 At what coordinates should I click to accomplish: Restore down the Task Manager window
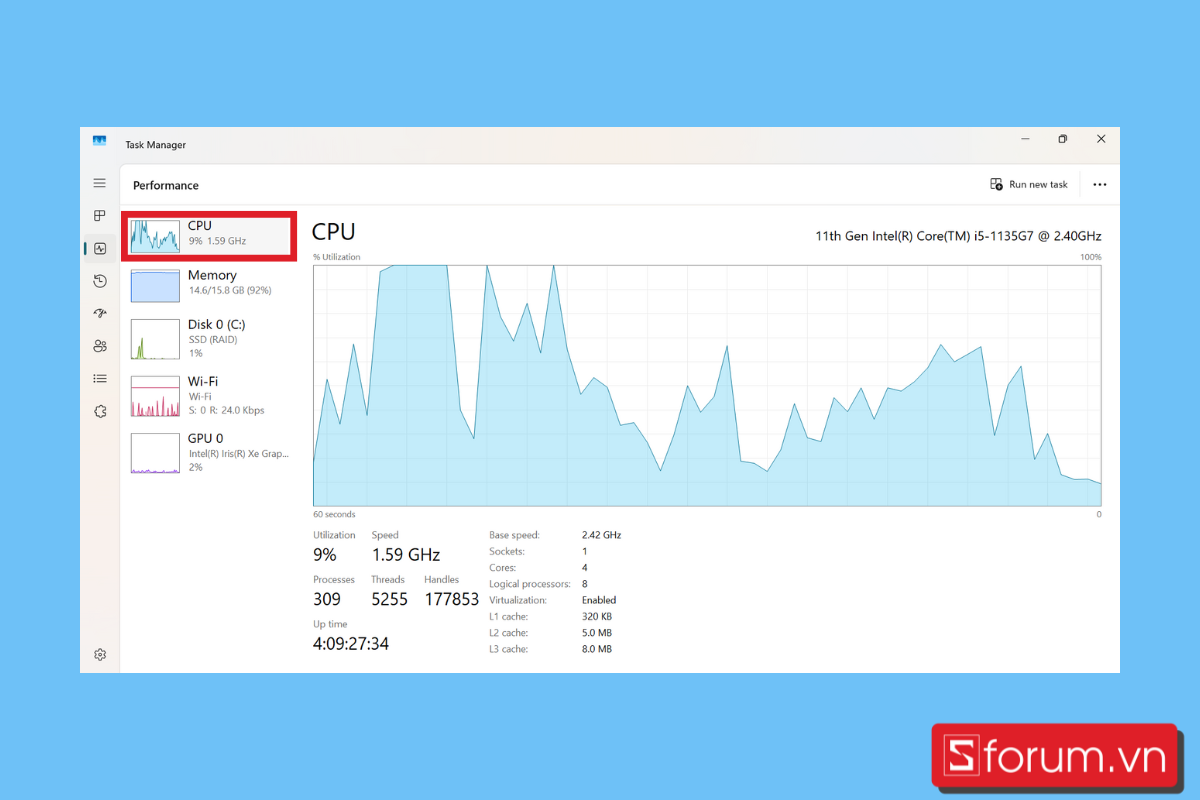1063,139
